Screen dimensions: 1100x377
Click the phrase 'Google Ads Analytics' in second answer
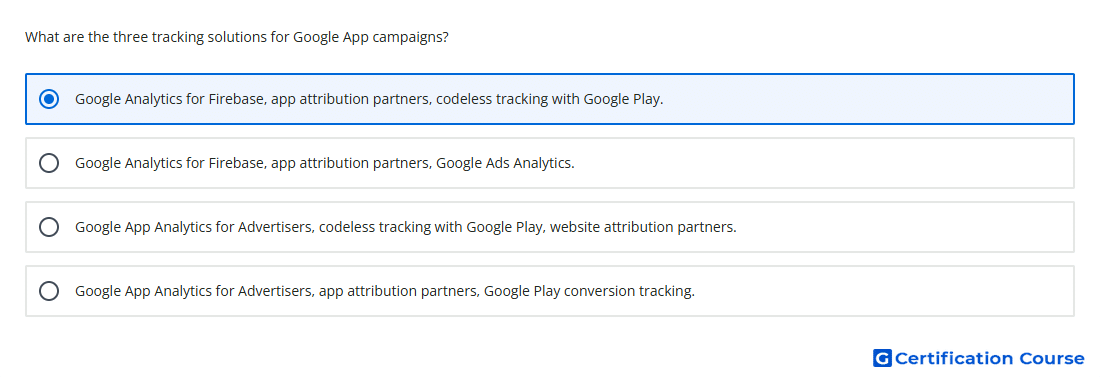point(504,163)
